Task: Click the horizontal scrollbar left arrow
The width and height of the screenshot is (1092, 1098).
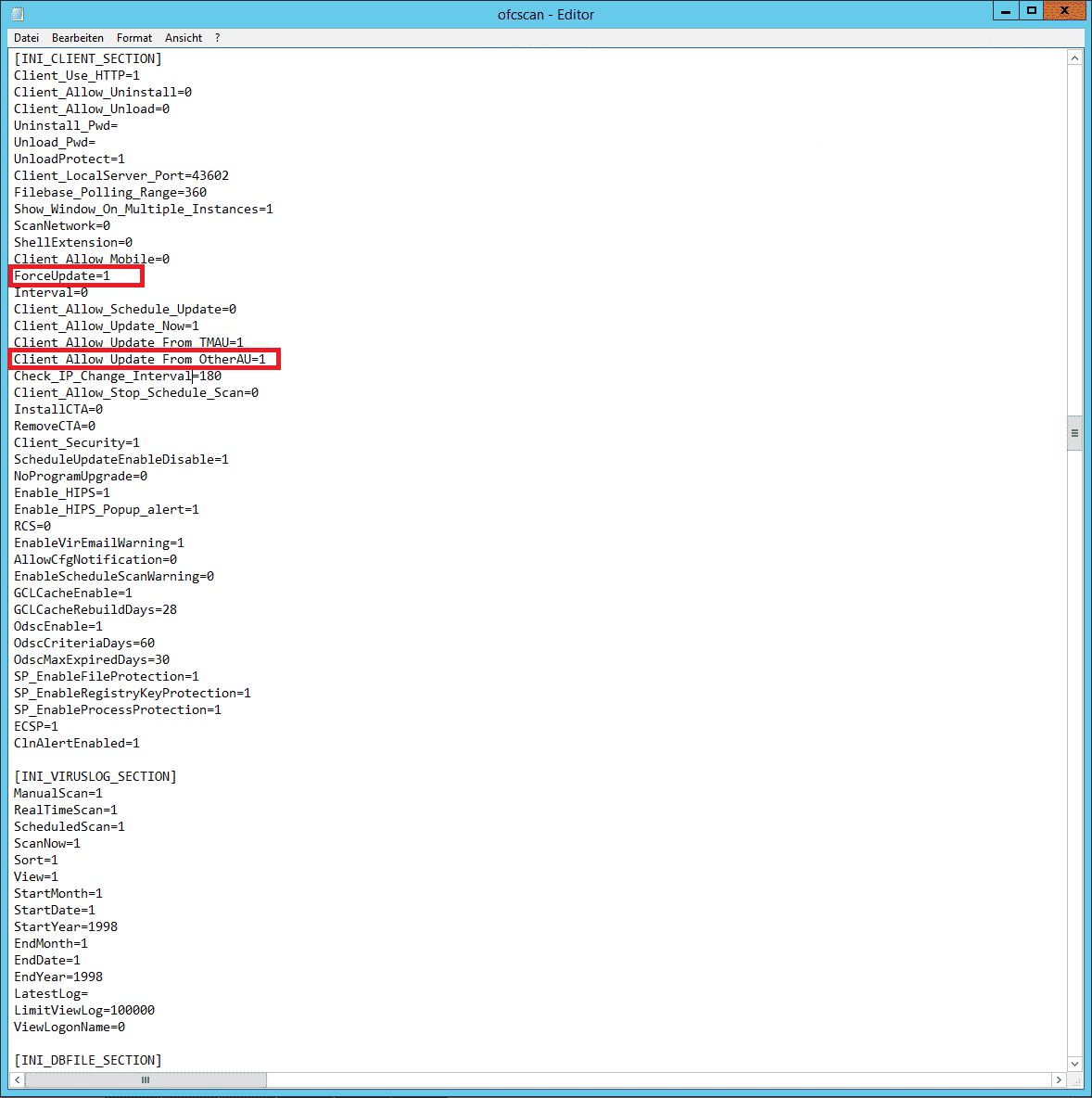Action: tap(18, 1079)
